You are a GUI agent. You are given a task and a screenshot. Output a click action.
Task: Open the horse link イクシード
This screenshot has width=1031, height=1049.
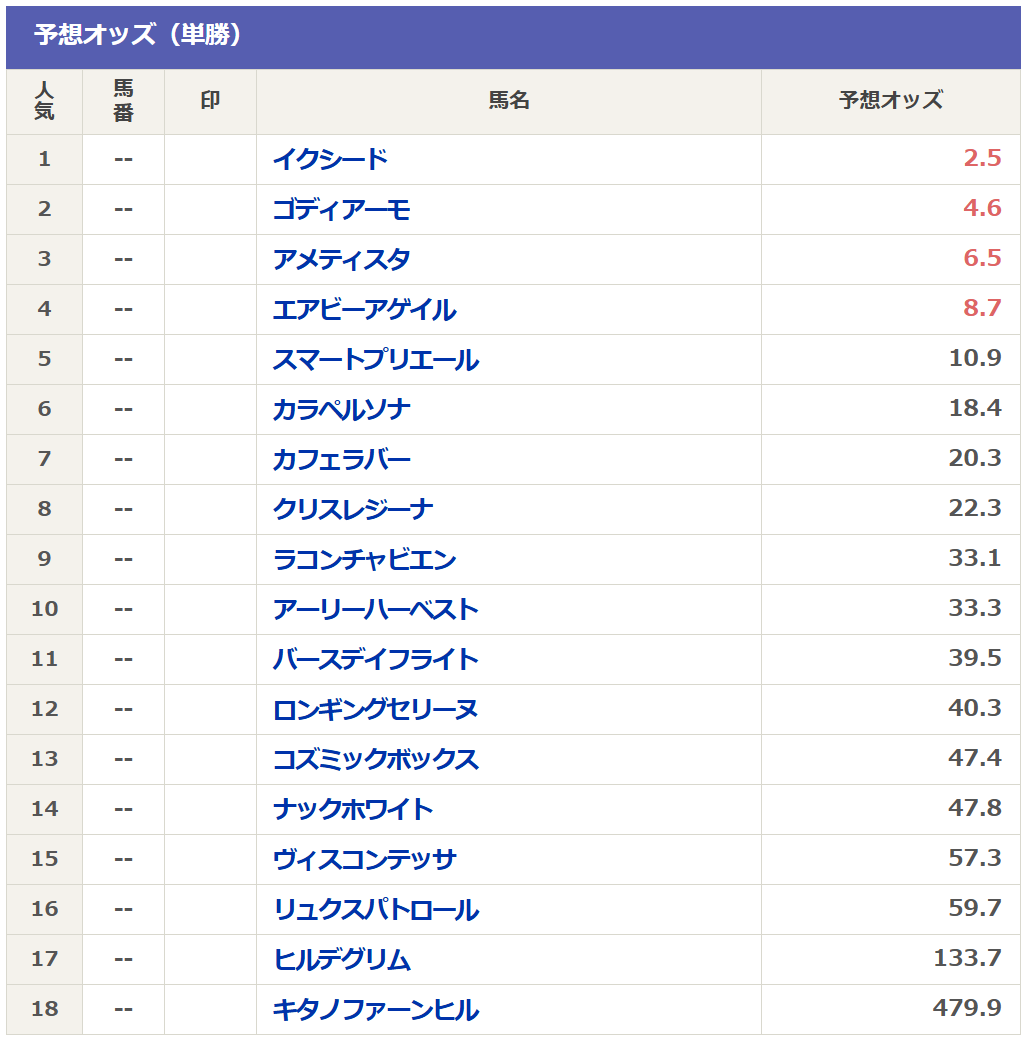(x=330, y=159)
